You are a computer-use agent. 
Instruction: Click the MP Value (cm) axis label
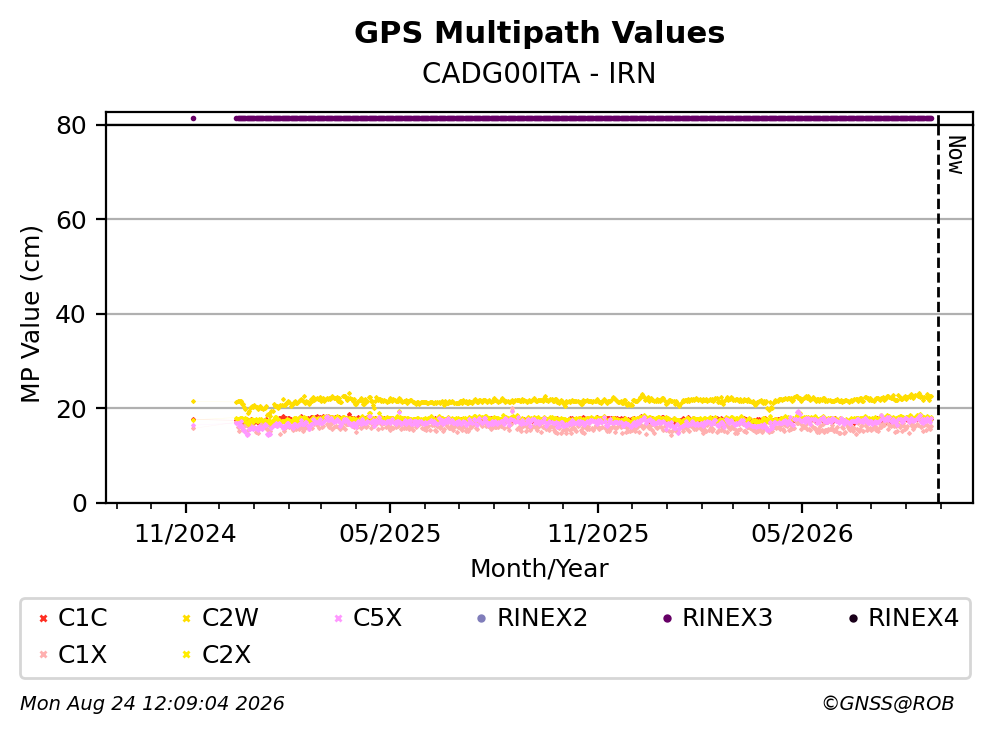[x=30, y=314]
